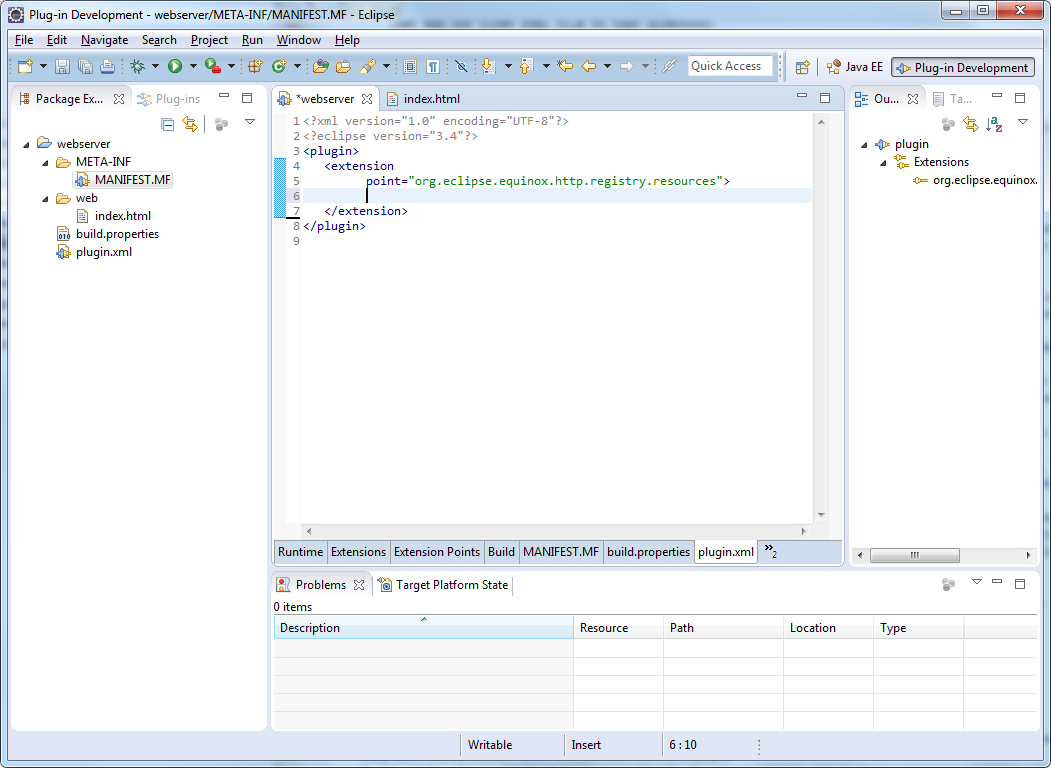Click the New wizard icon in toolbar
Screen dimensions: 1051x768
pyautogui.click(x=25, y=66)
